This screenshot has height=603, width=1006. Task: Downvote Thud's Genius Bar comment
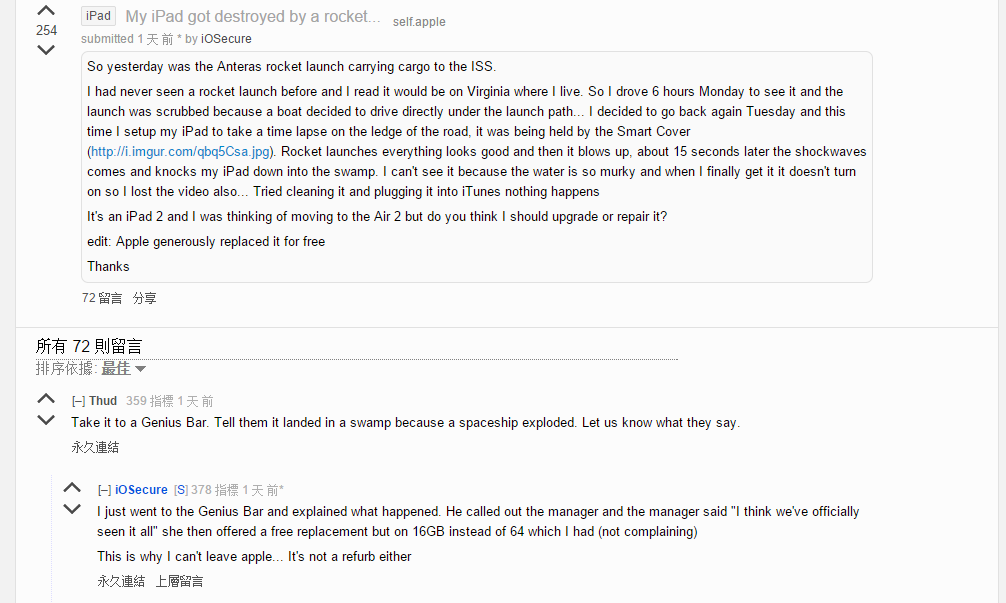click(x=46, y=421)
